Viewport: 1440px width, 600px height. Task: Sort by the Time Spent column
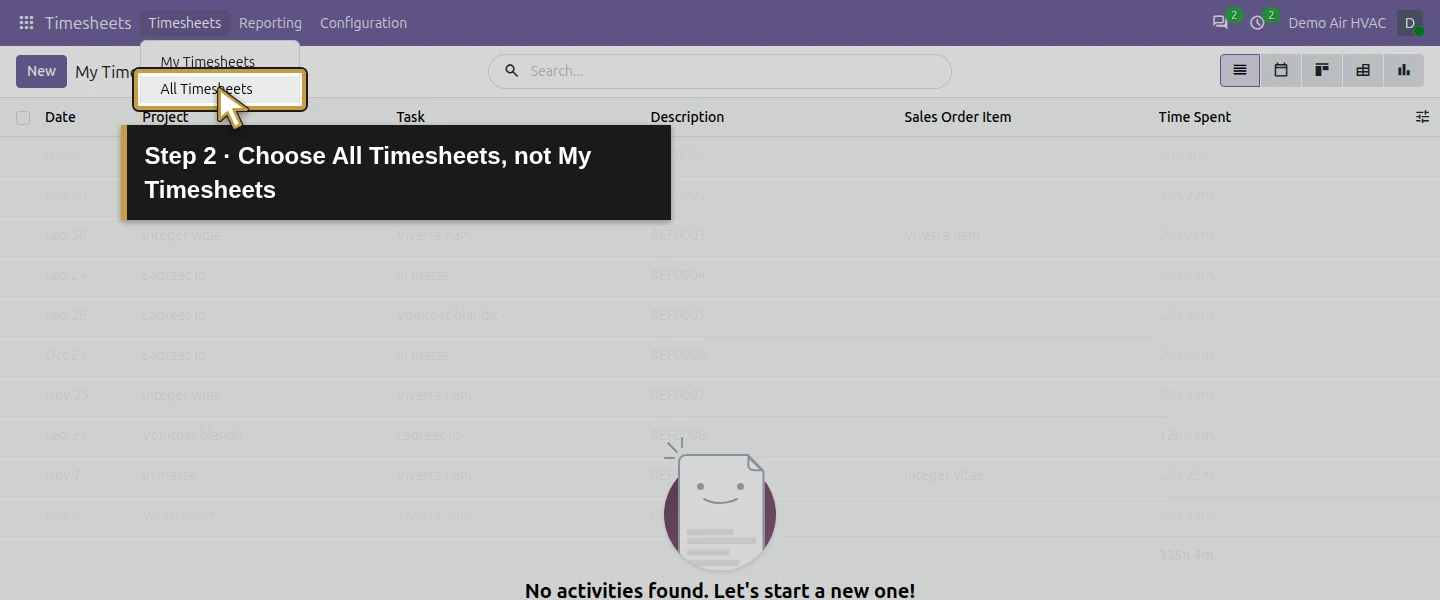1194,117
